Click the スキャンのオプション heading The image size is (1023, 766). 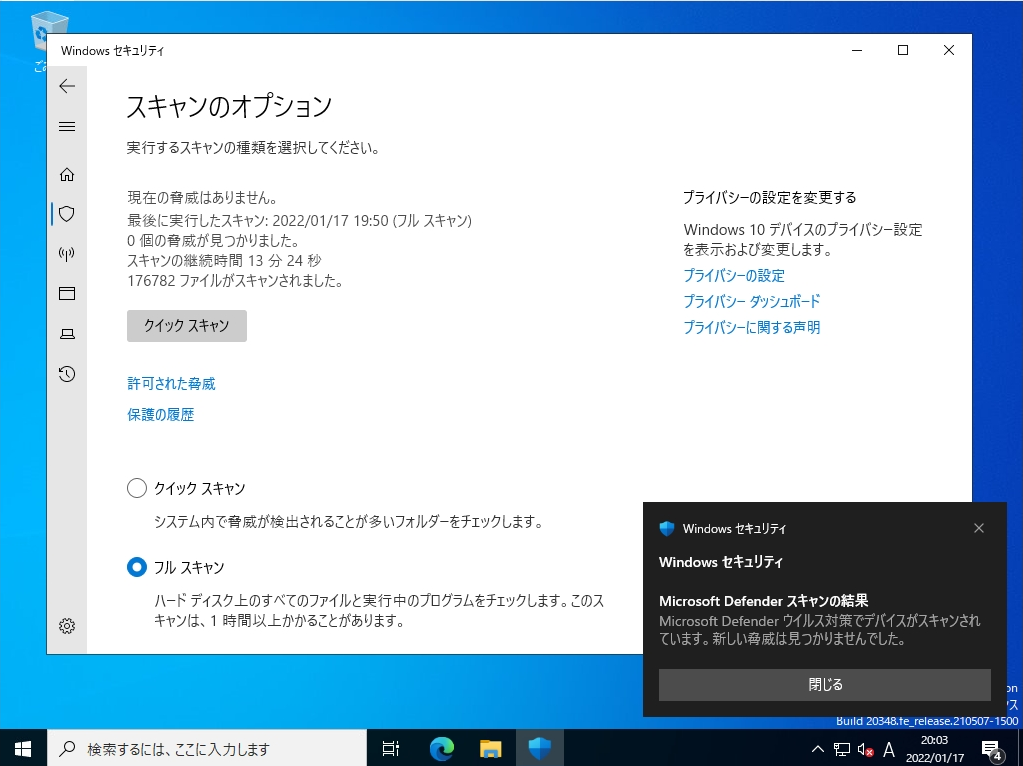click(x=229, y=106)
